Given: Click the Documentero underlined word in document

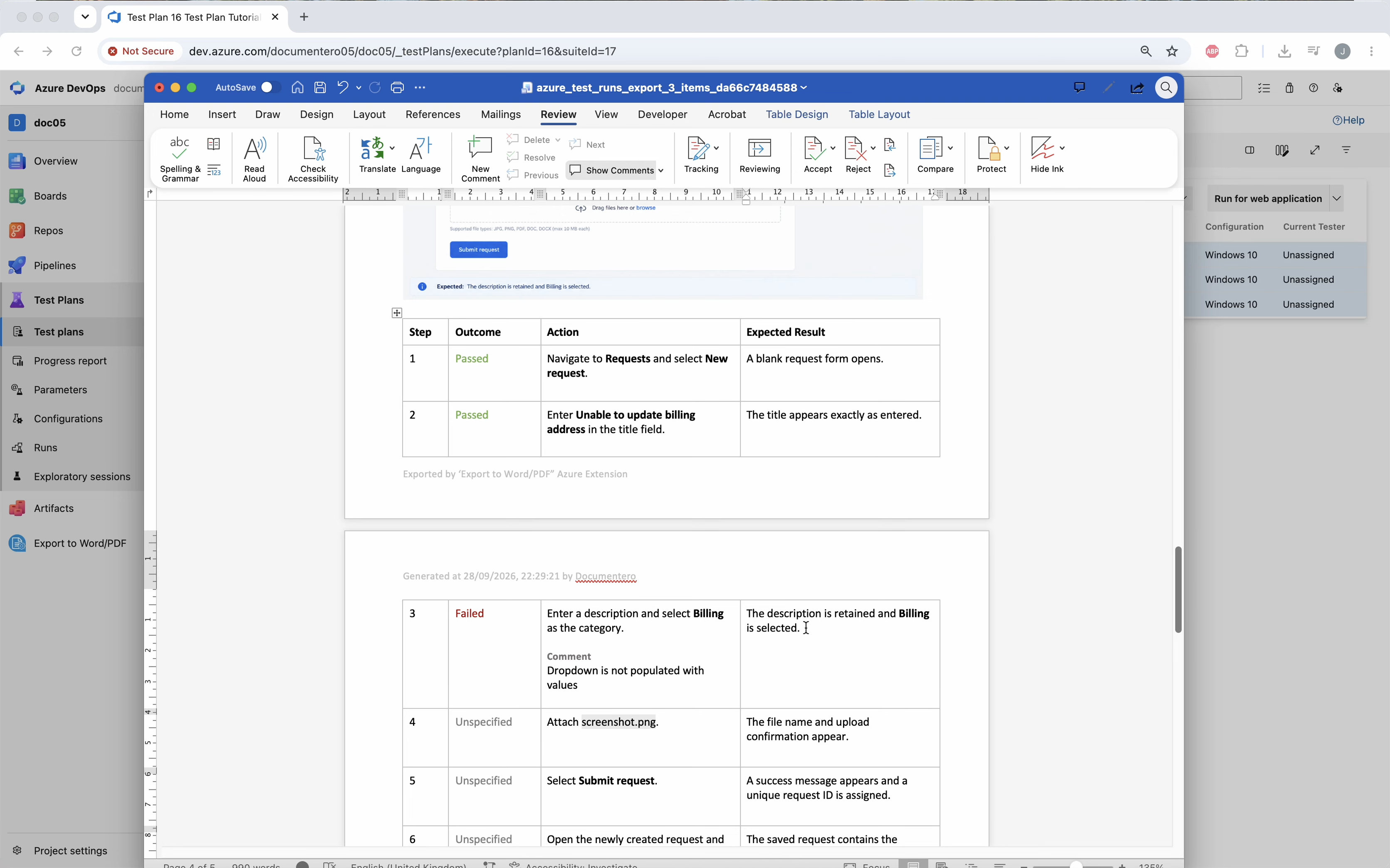Looking at the screenshot, I should [606, 576].
